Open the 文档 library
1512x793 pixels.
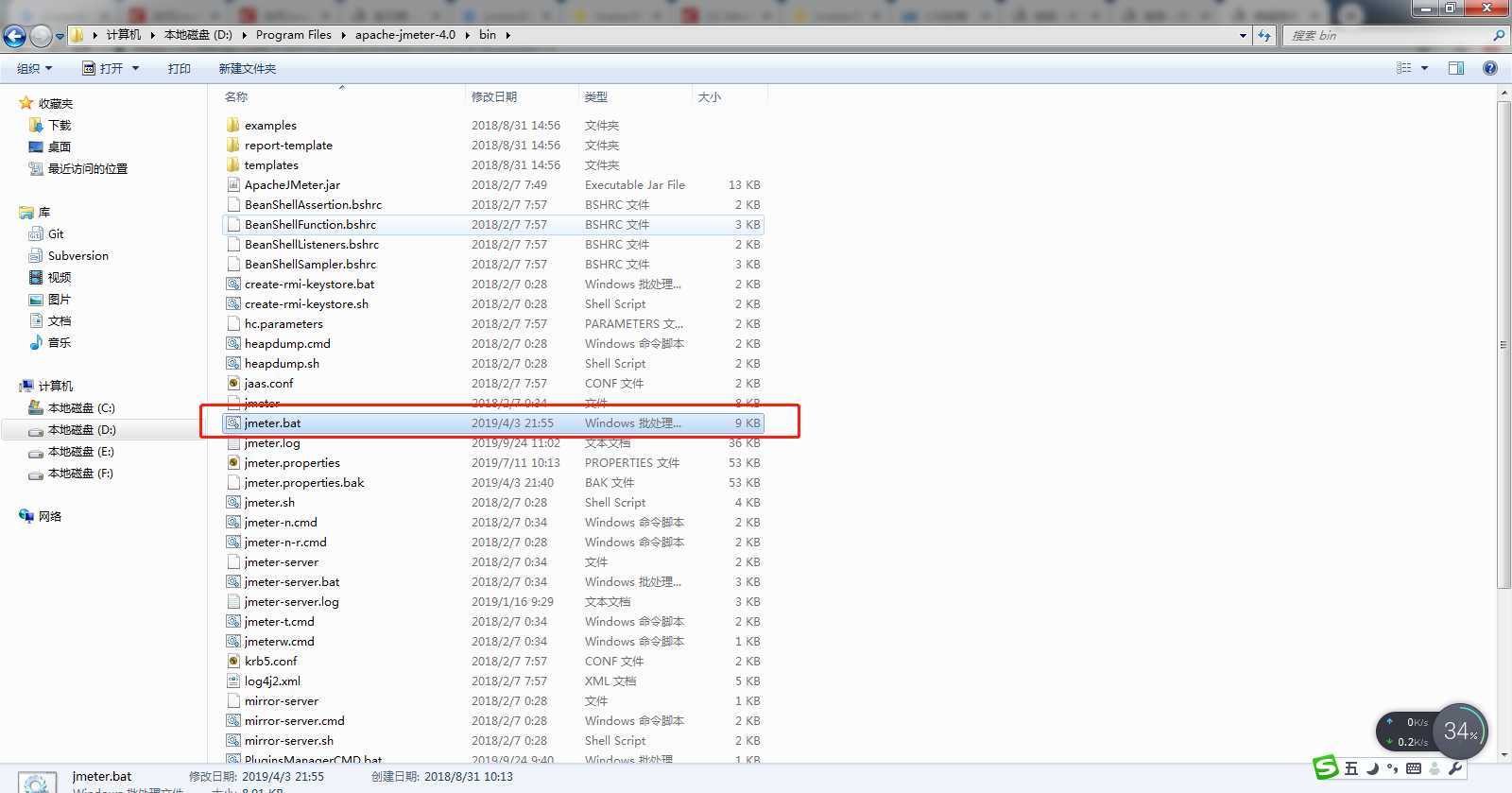[60, 320]
